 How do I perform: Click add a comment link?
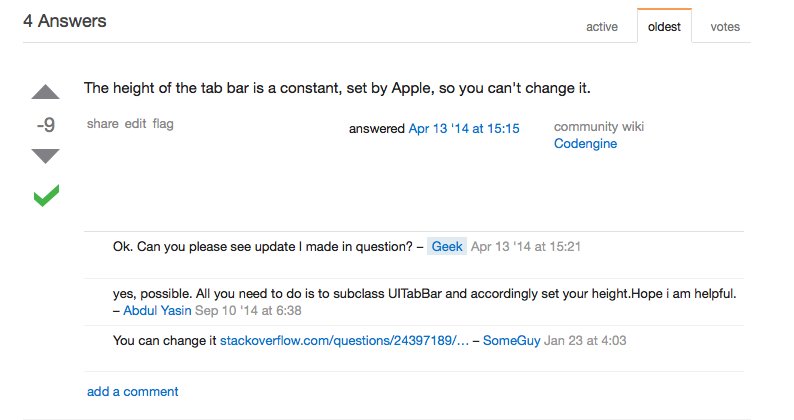tap(133, 392)
